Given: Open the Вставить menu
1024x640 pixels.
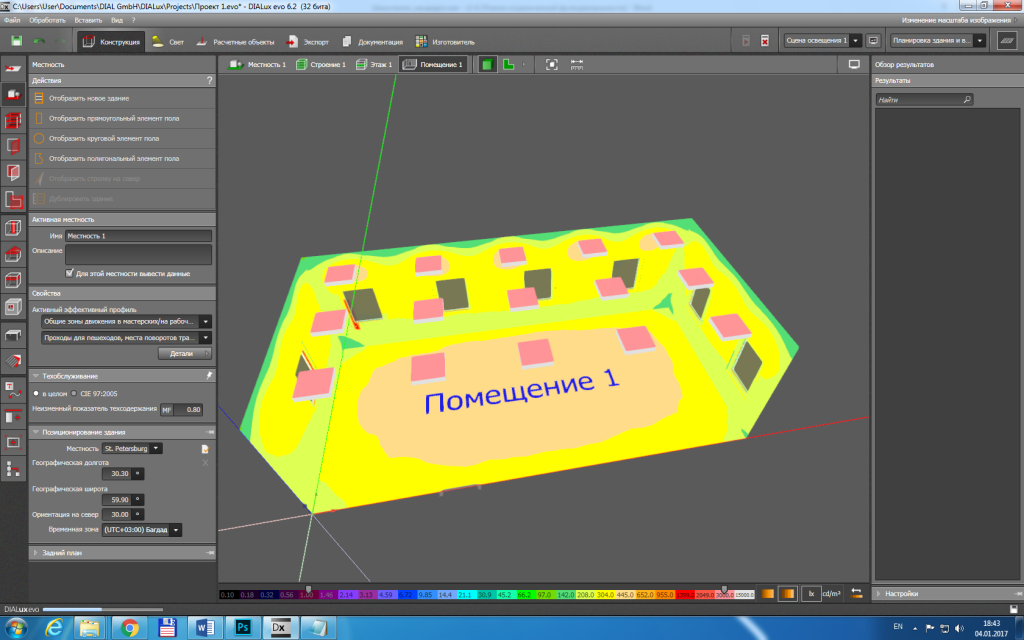Looking at the screenshot, I should click(x=88, y=20).
